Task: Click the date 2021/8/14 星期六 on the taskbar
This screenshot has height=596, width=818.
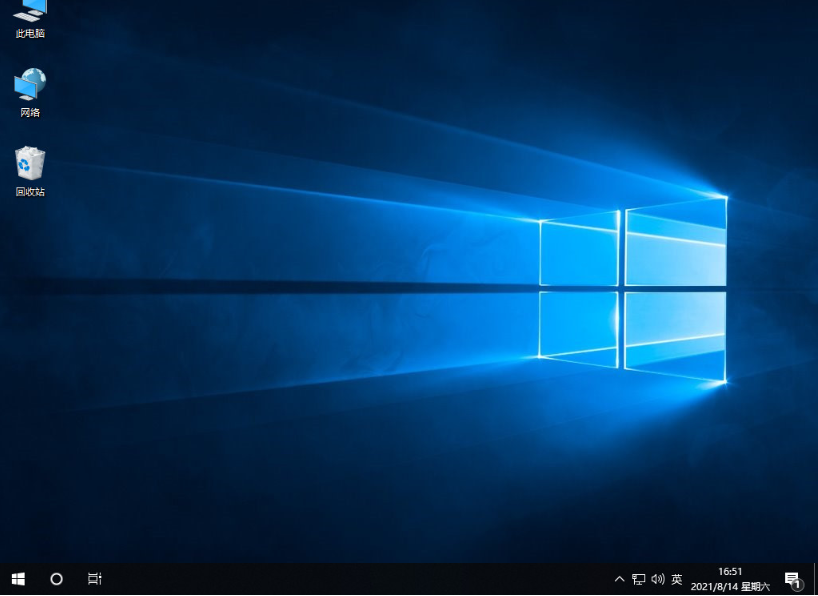Action: (x=730, y=585)
